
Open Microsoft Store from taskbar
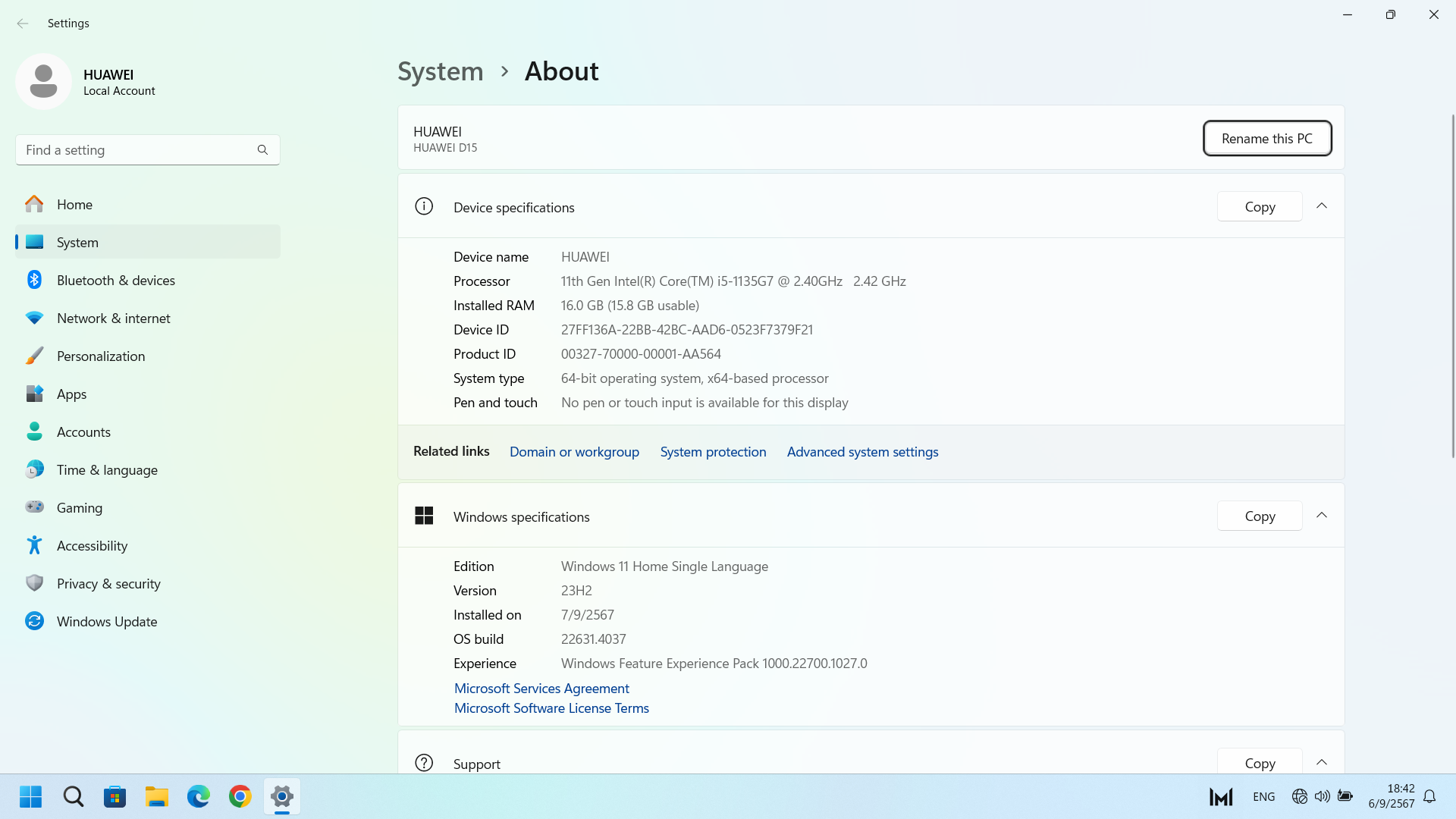pyautogui.click(x=115, y=796)
